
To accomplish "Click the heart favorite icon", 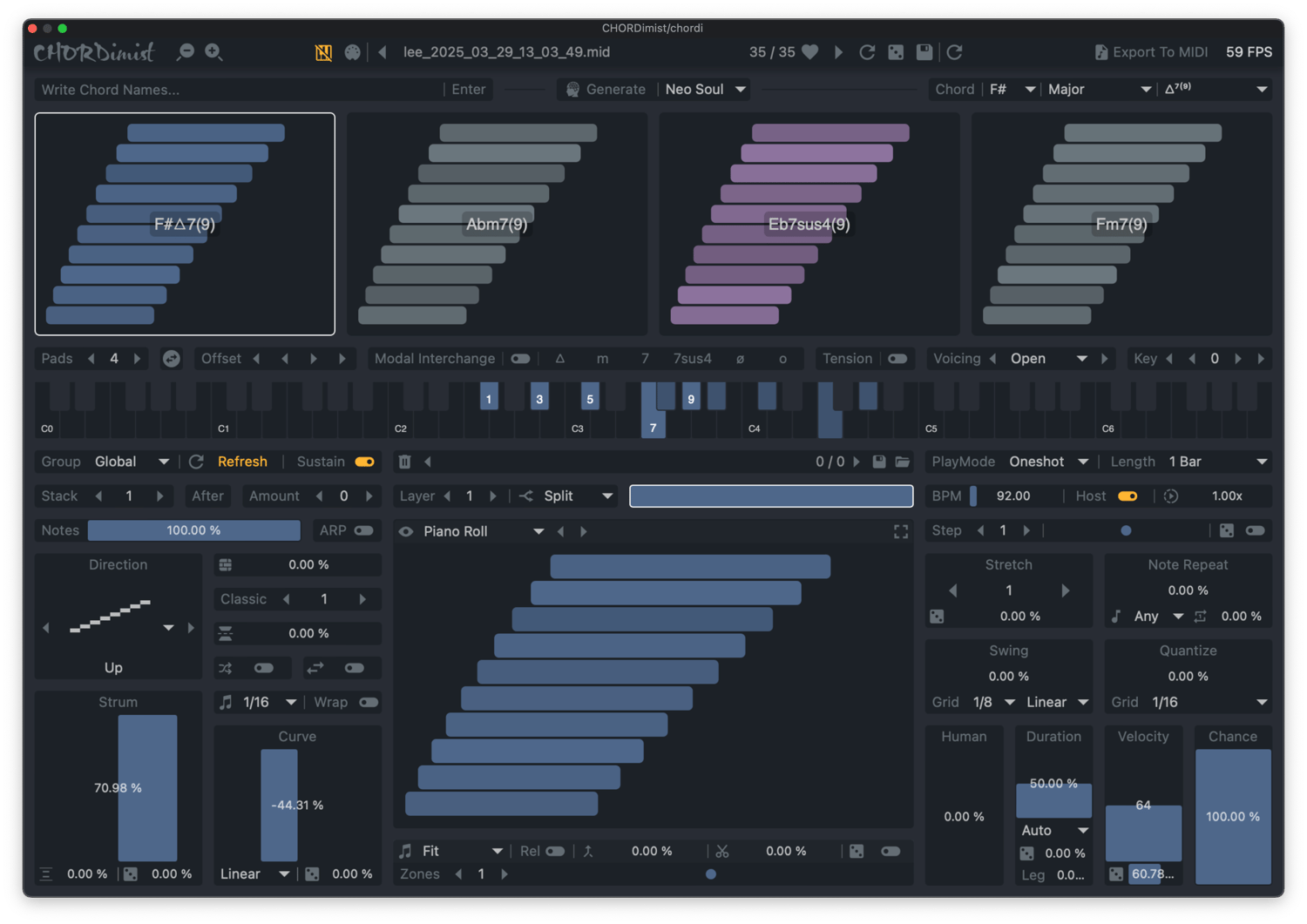I will [809, 52].
